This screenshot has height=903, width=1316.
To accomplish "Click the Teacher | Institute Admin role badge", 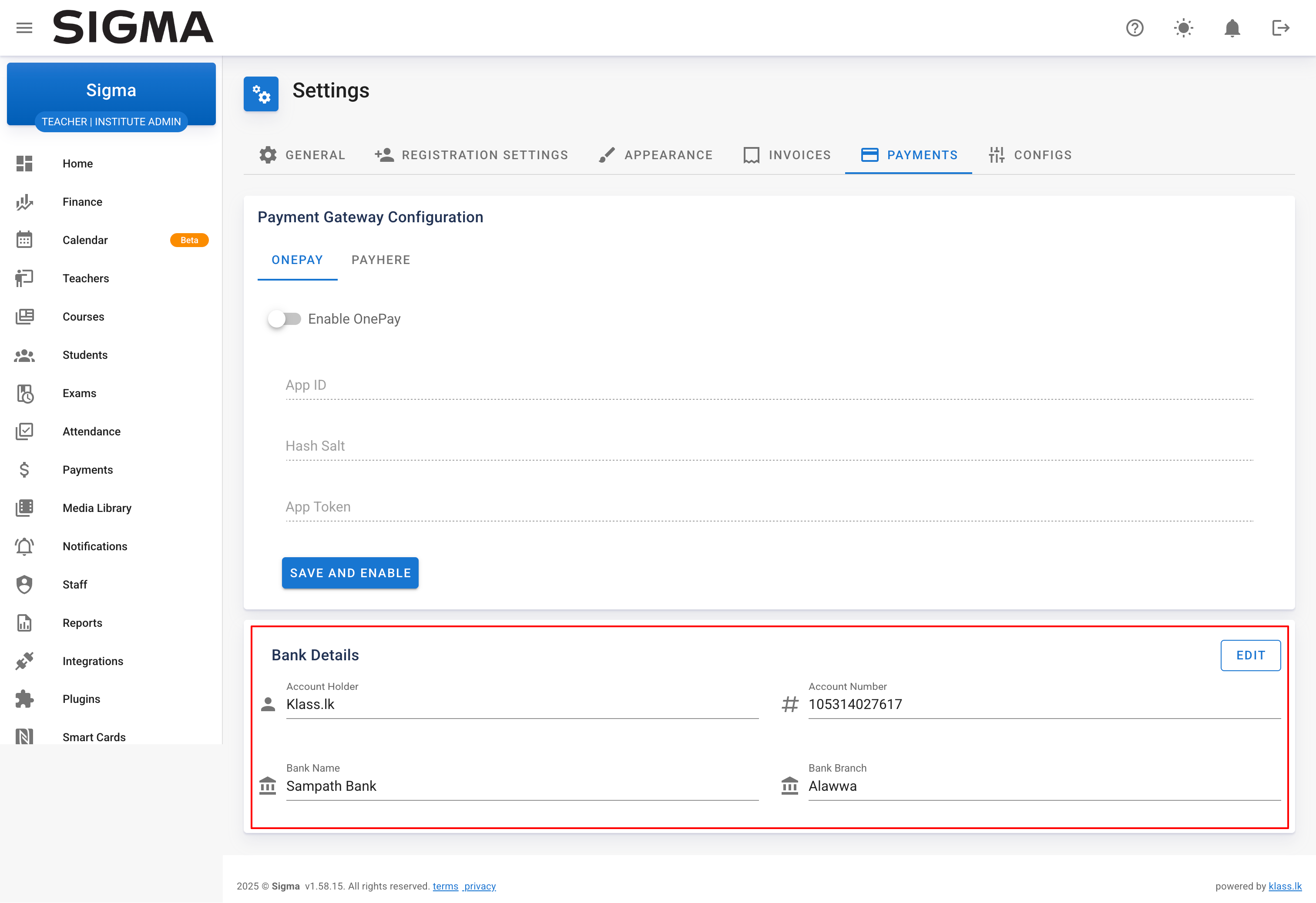I will click(x=111, y=122).
